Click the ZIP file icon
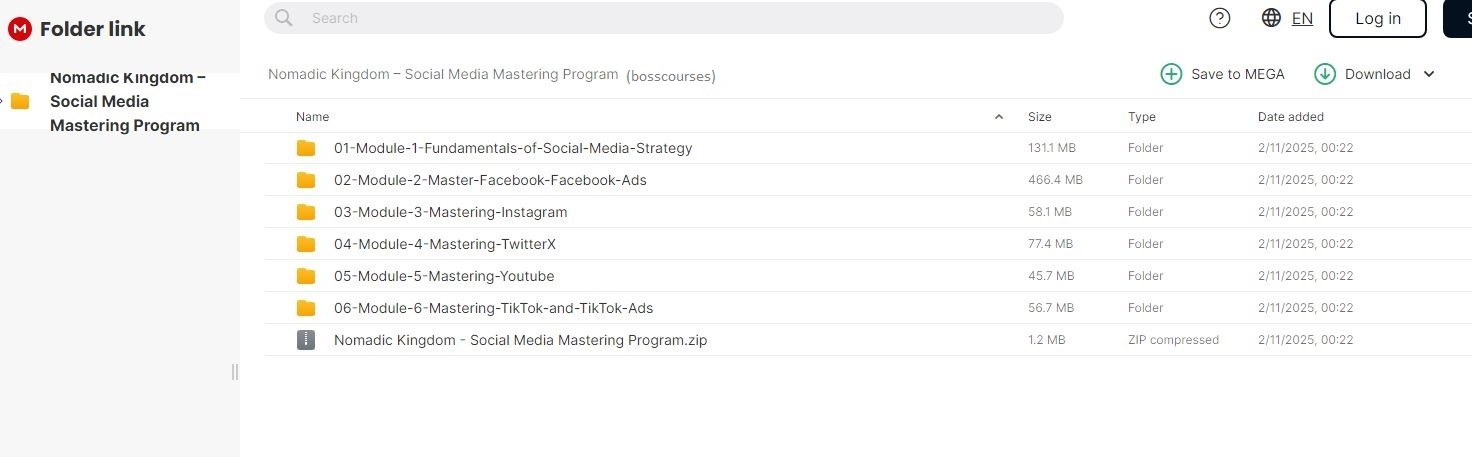The width and height of the screenshot is (1472, 457). click(x=306, y=340)
